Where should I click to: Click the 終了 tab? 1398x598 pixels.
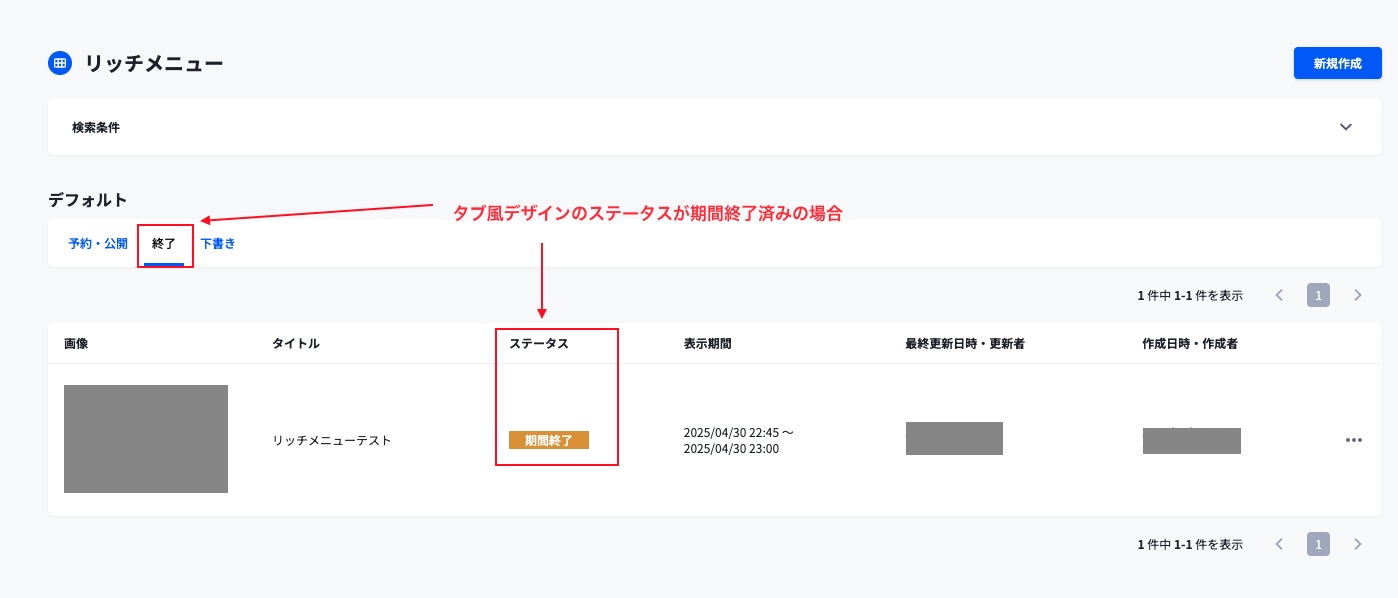(x=165, y=244)
